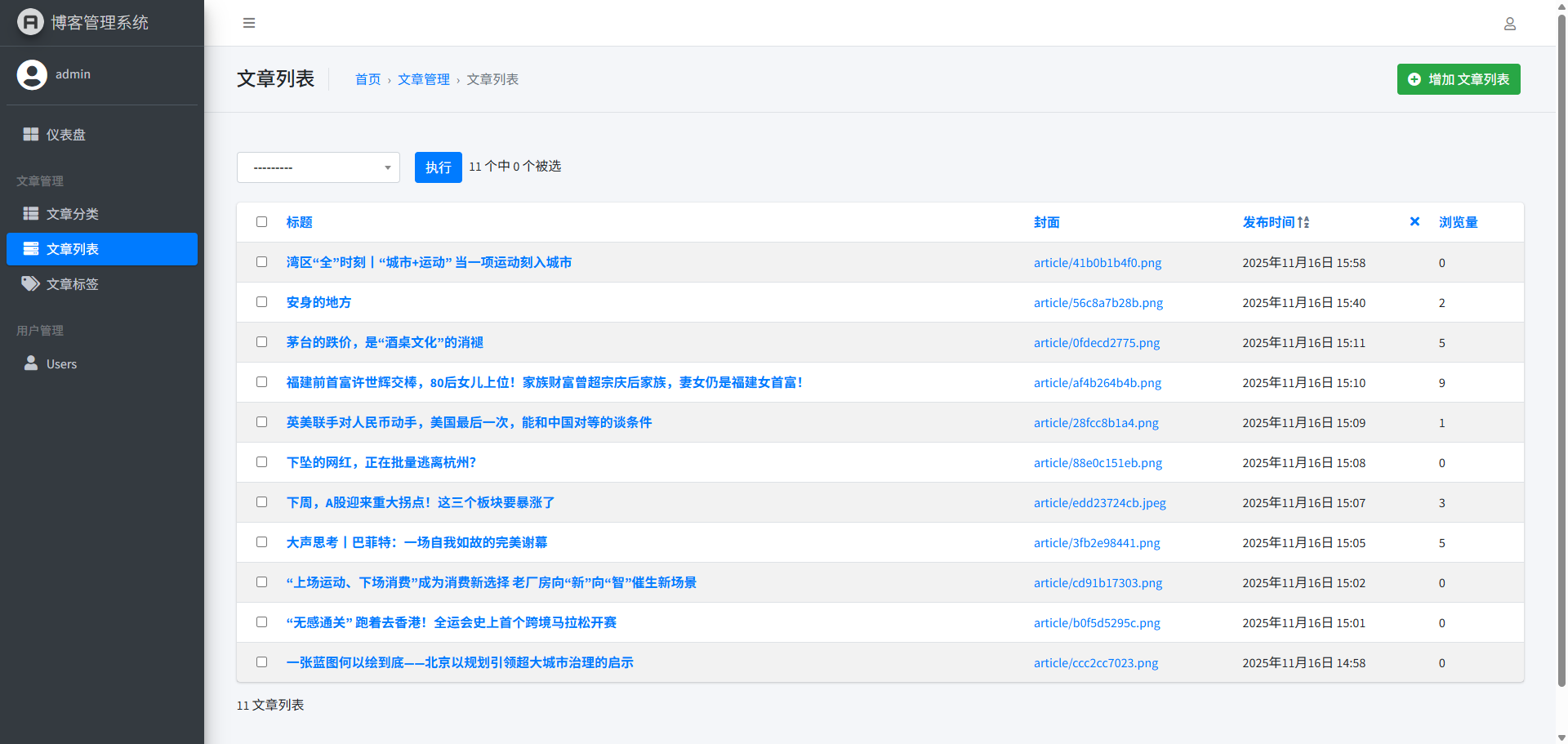Open article 福建前首富许世辉交棒

[x=546, y=382]
